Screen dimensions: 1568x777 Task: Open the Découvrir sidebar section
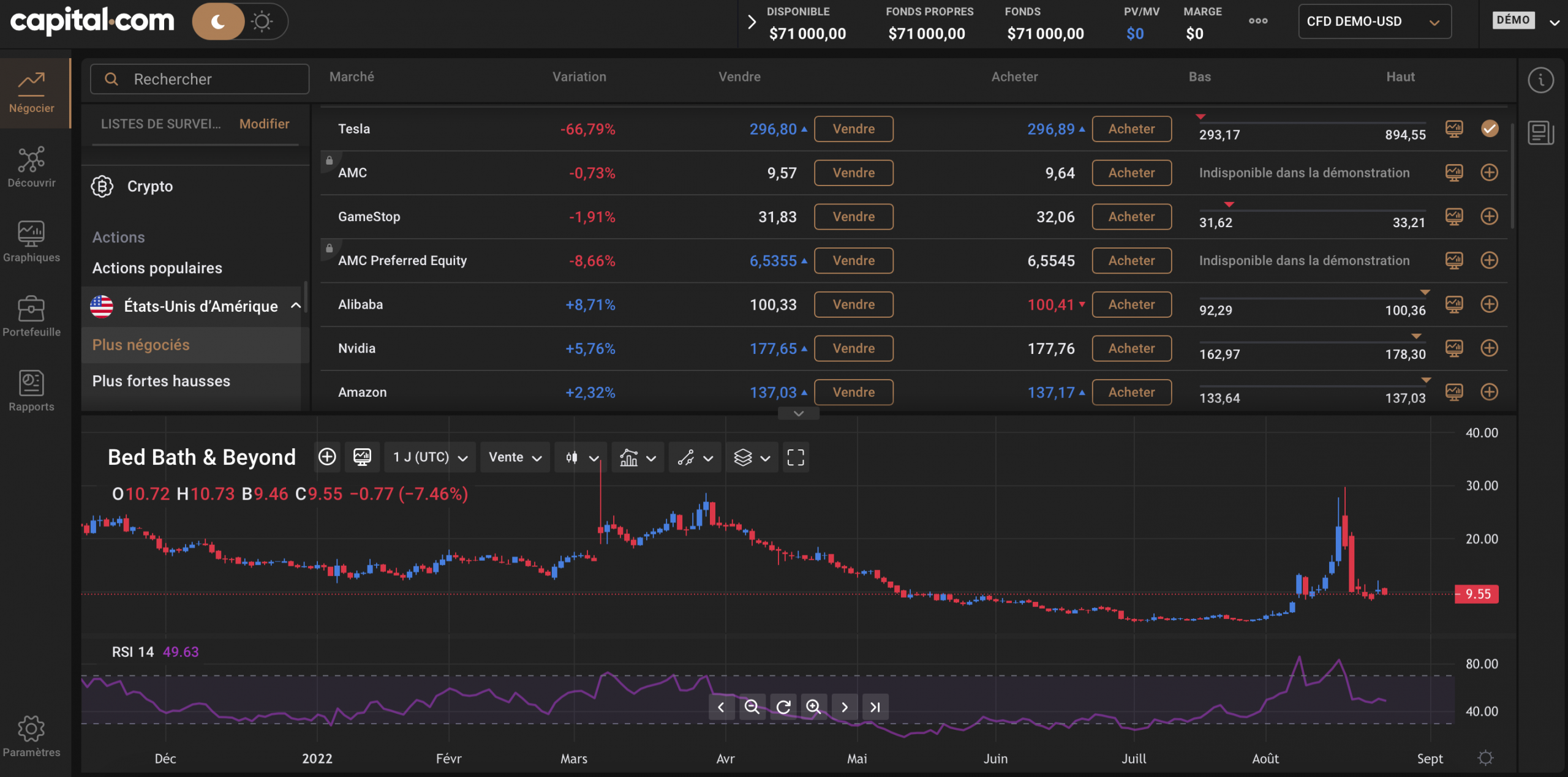(32, 167)
